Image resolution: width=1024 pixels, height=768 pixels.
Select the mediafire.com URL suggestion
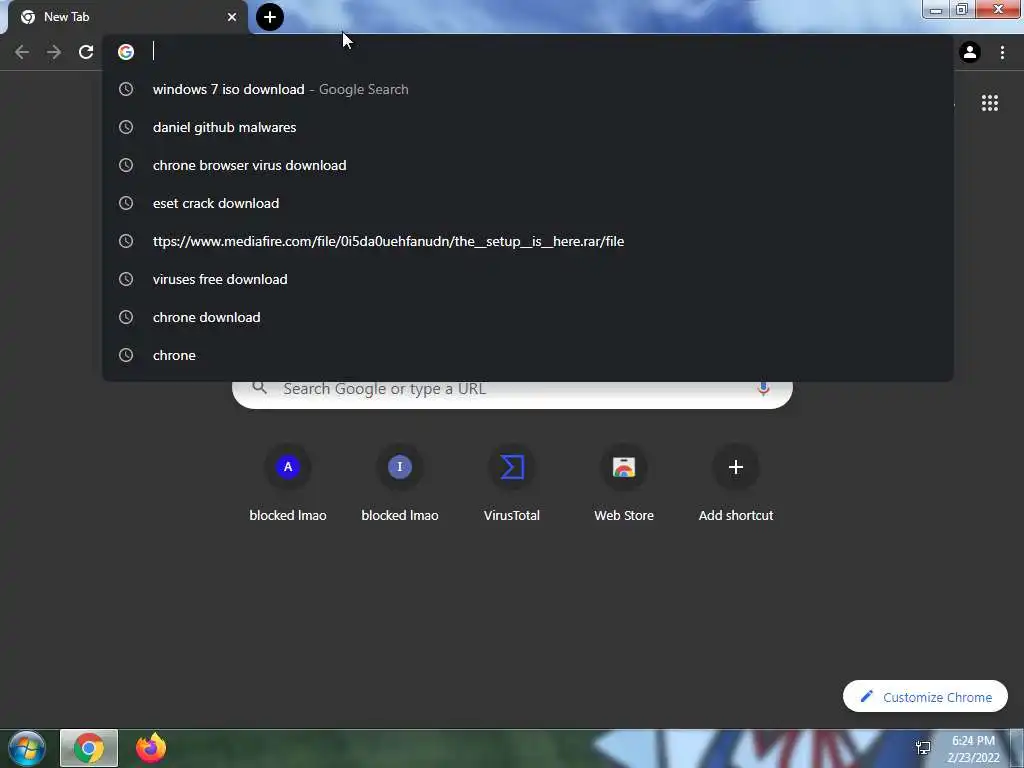point(528,241)
